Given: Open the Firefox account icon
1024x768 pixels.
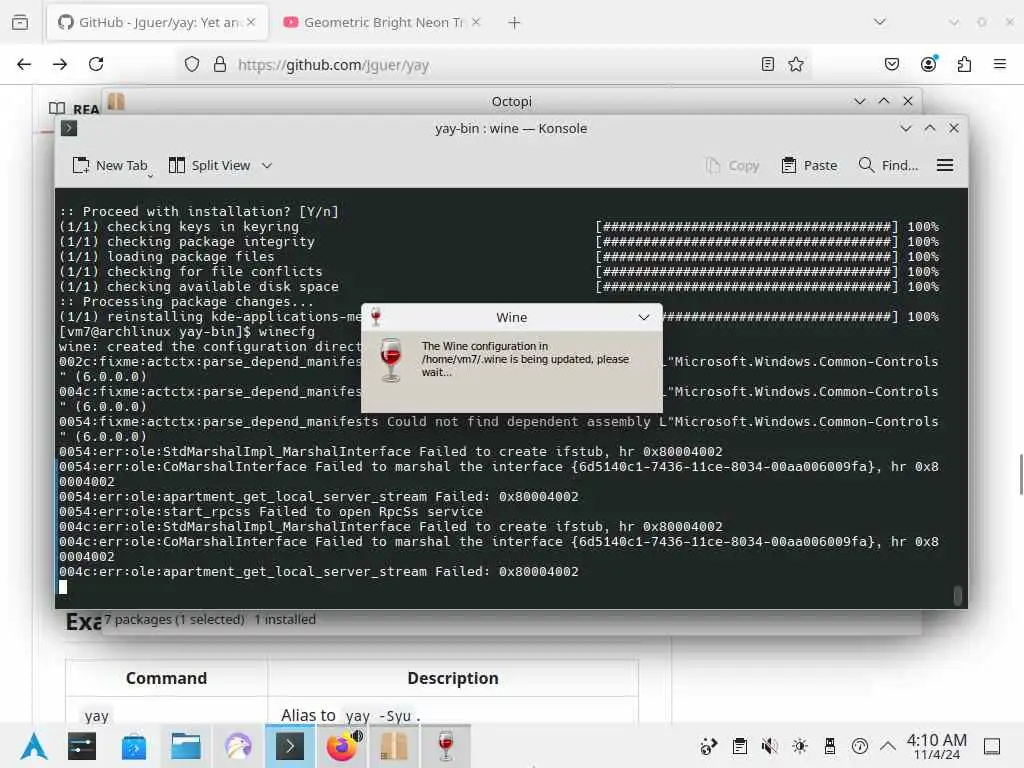Looking at the screenshot, I should [x=928, y=64].
